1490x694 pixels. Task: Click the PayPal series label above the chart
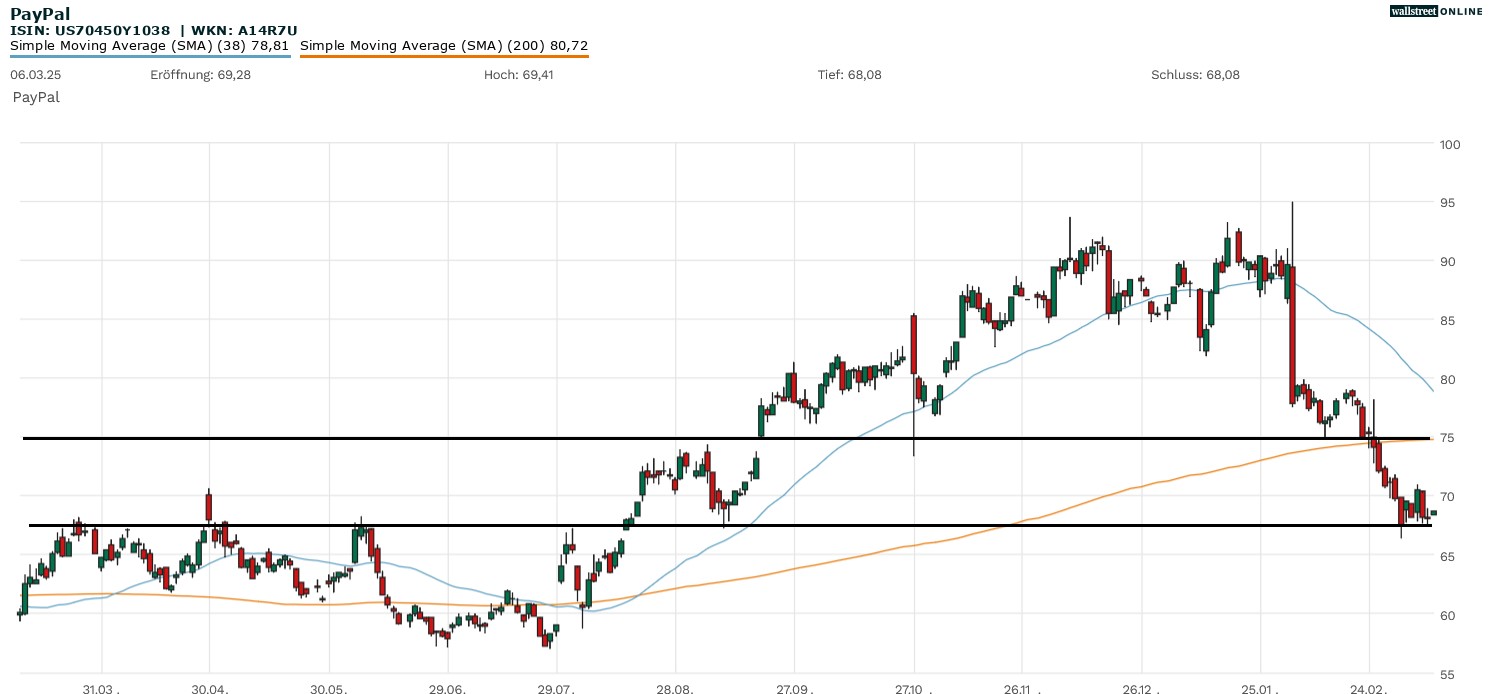pos(36,97)
